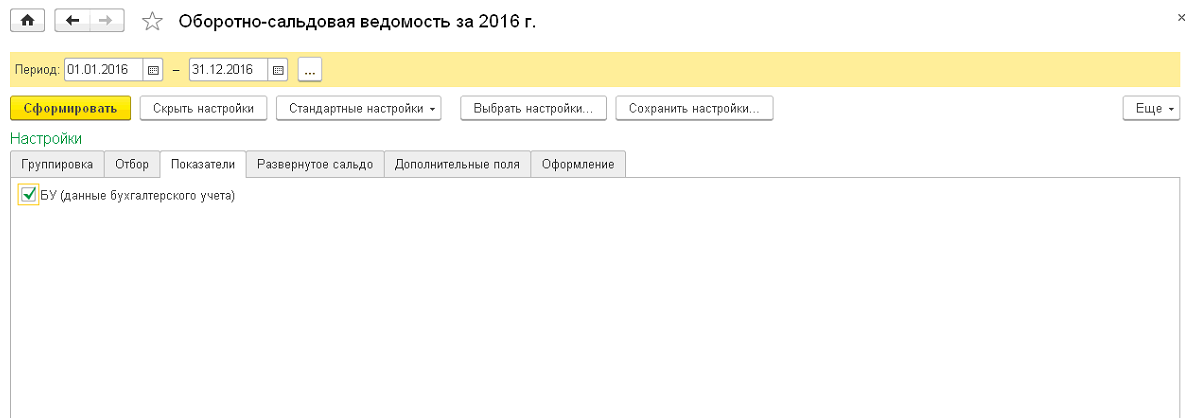The image size is (1196, 418).
Task: Switch to the Группировка tab
Action: pos(57,164)
